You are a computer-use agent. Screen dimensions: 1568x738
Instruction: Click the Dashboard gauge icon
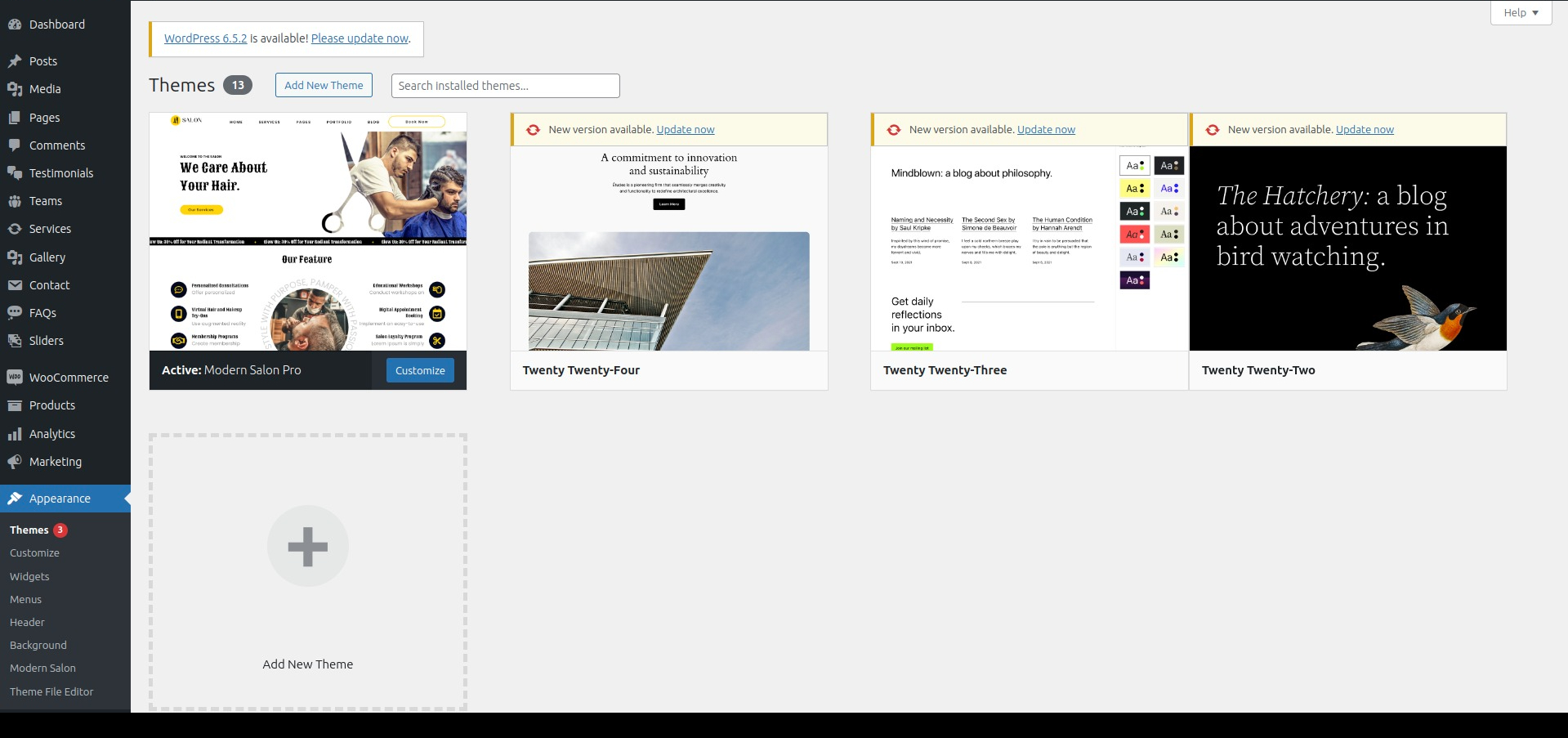pyautogui.click(x=15, y=25)
